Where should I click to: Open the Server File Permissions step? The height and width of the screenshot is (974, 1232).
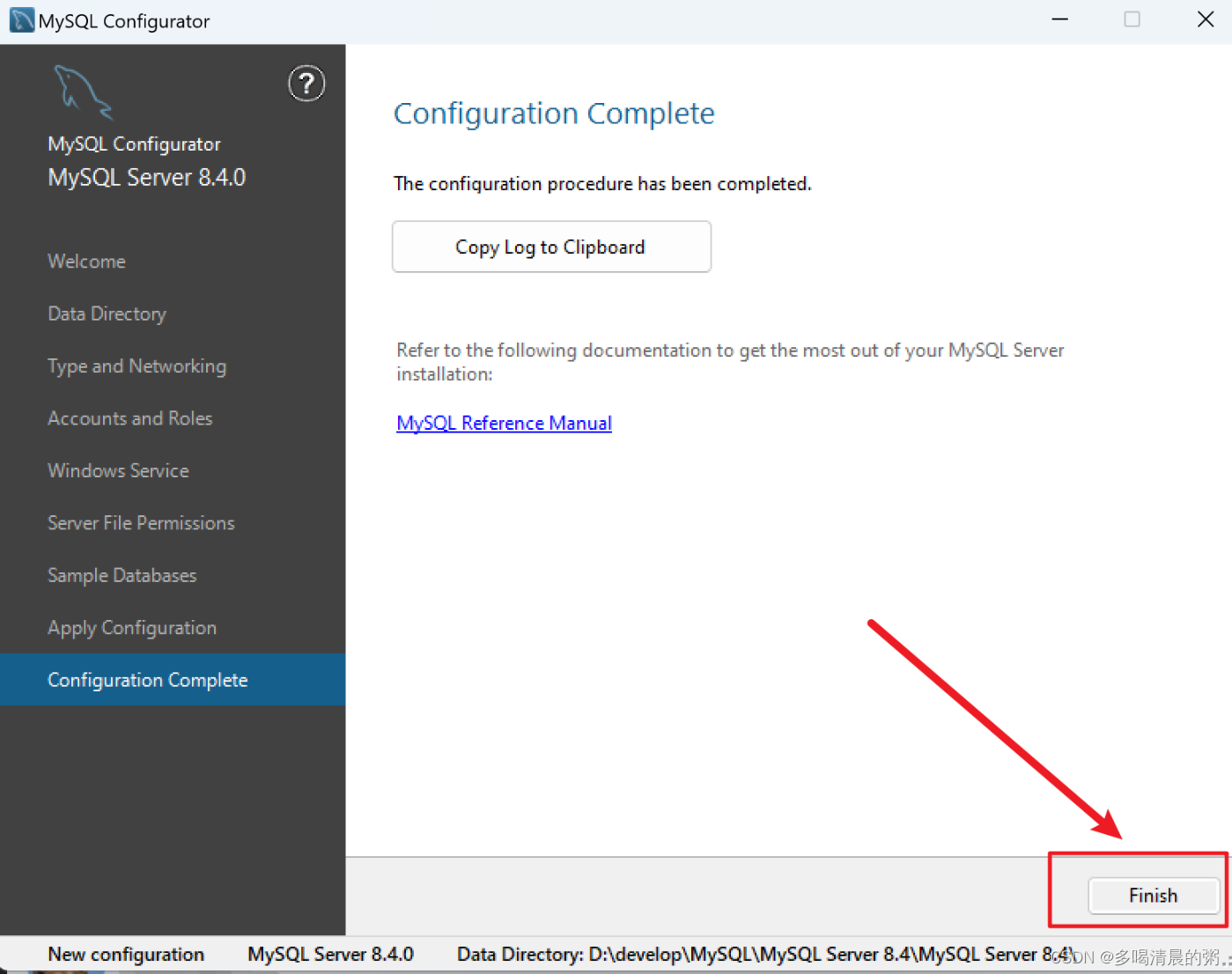click(x=141, y=523)
